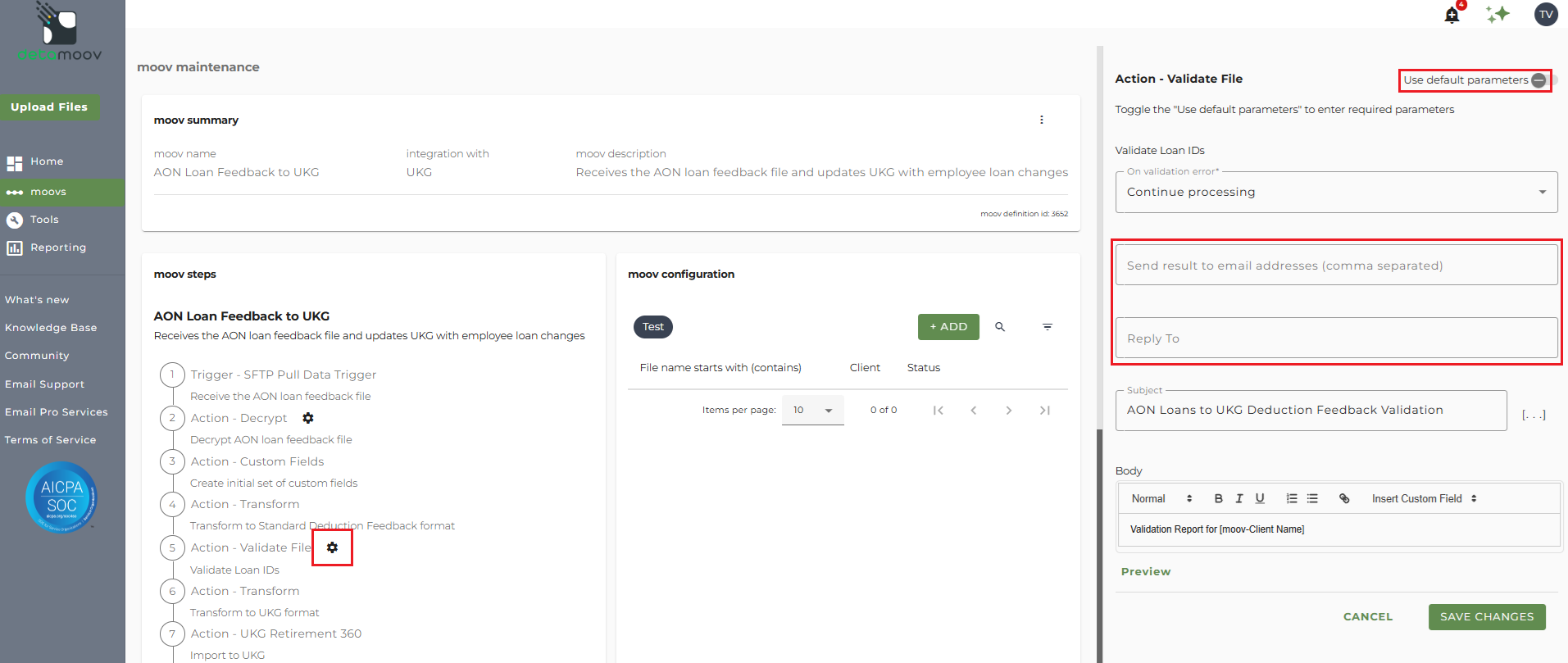Apply underline formatting in Body editor
Viewport: 1568px width, 663px height.
pos(1260,498)
